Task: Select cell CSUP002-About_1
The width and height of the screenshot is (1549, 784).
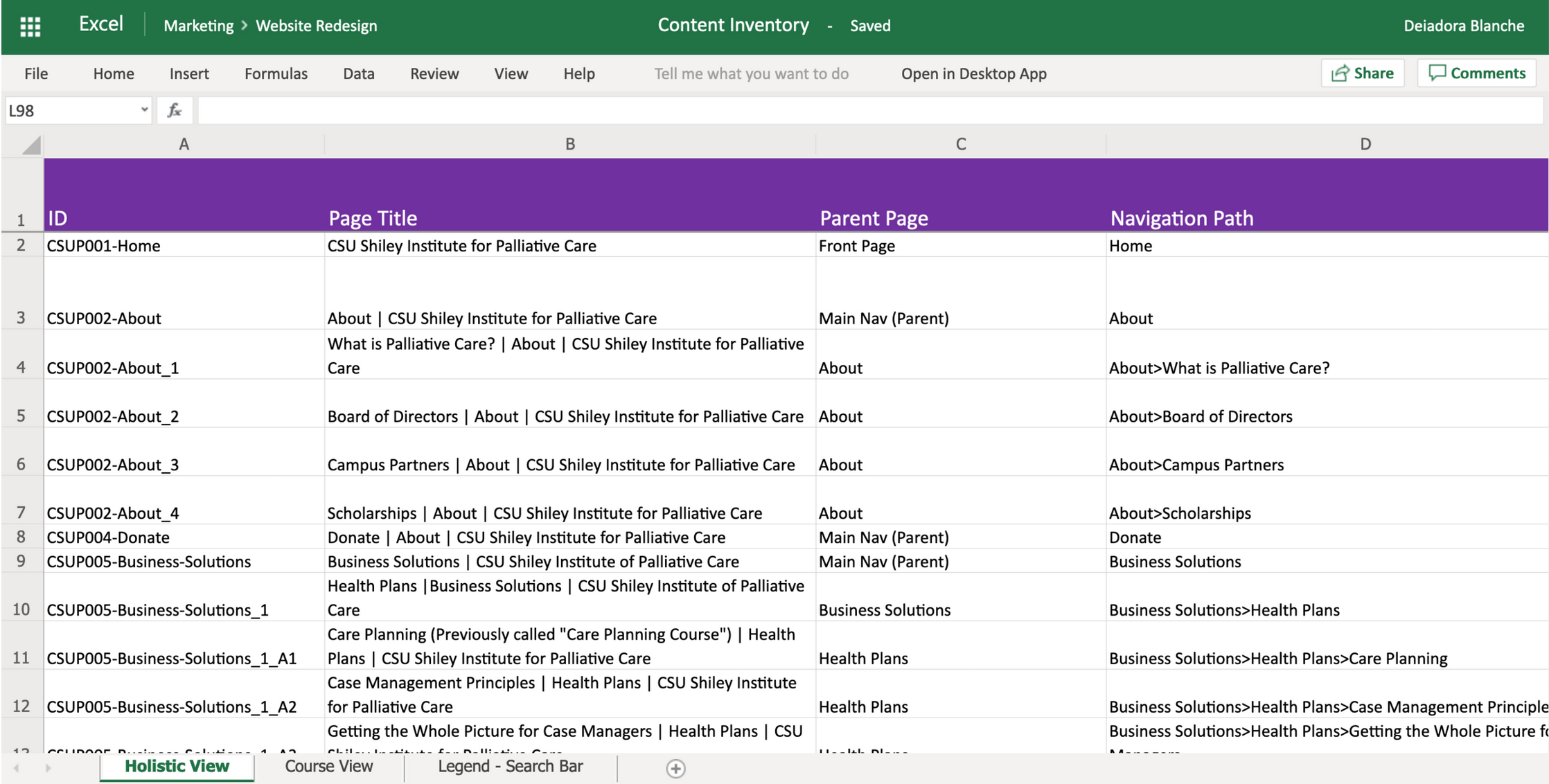Action: pyautogui.click(x=184, y=355)
